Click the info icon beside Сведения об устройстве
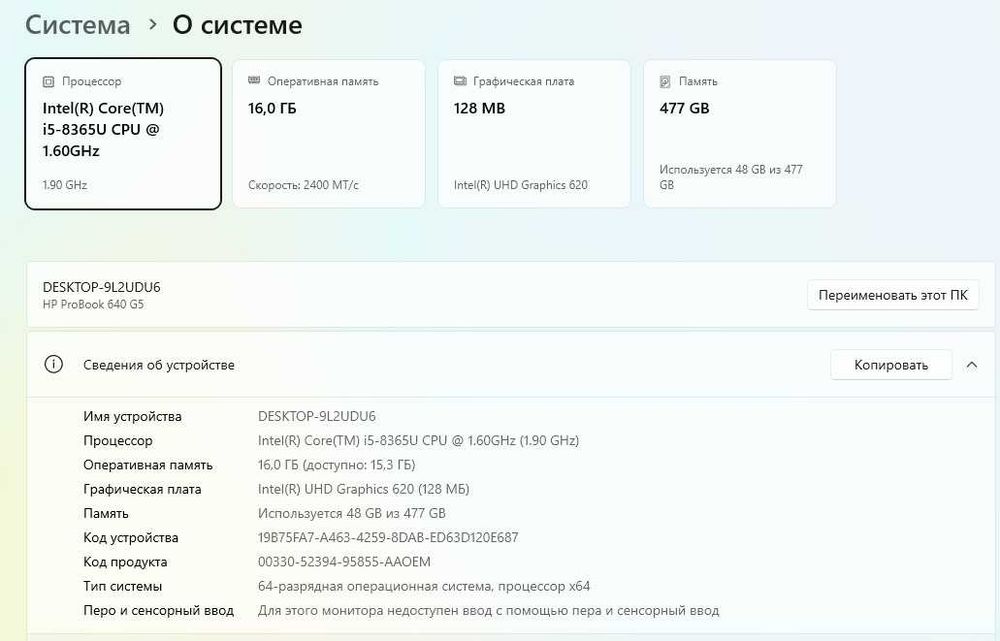 pyautogui.click(x=54, y=364)
